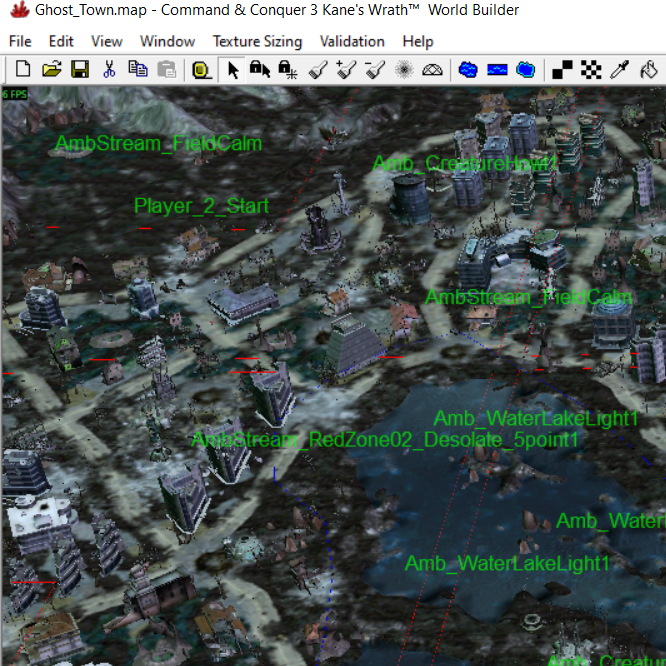Click the World Builder app logo
Image resolution: width=666 pixels, height=666 pixels.
(20, 9)
